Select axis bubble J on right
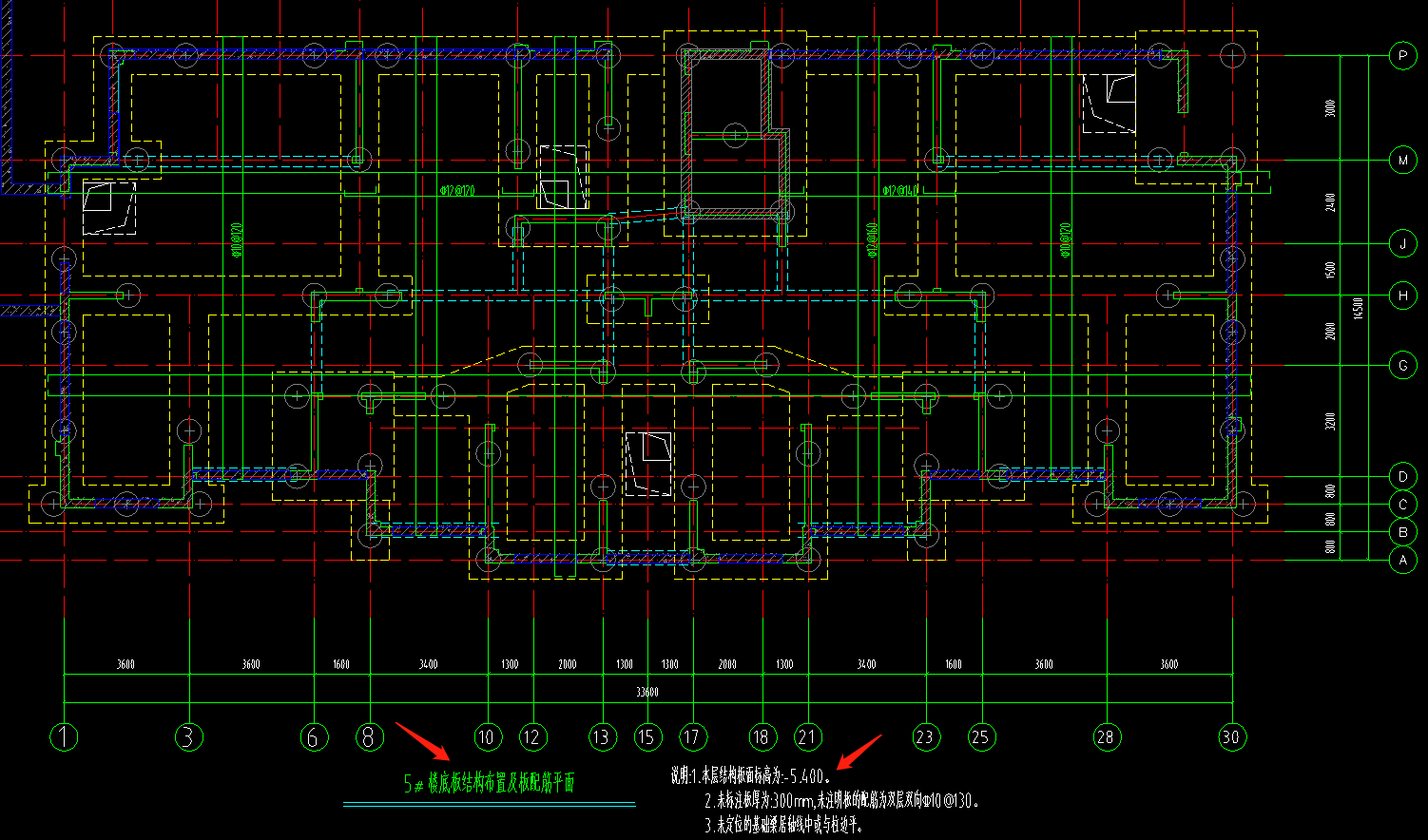This screenshot has width=1428, height=840. (1403, 244)
